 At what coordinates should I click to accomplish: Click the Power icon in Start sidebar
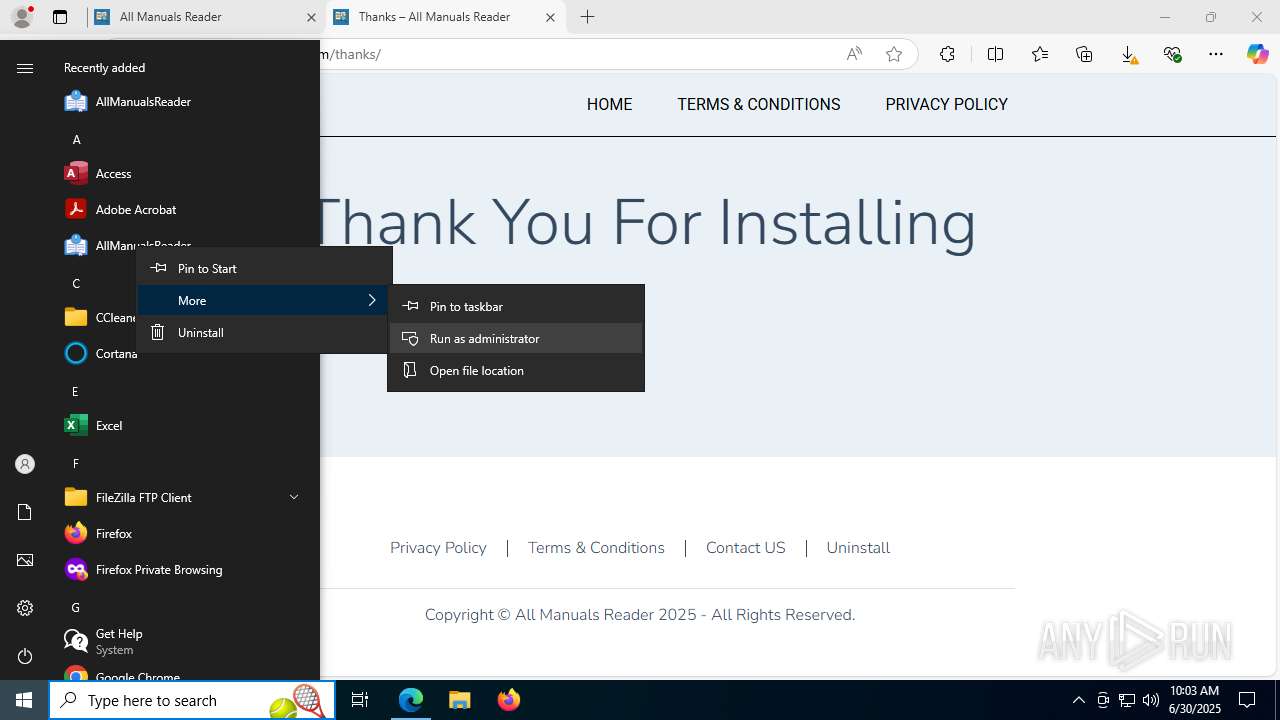(25, 656)
